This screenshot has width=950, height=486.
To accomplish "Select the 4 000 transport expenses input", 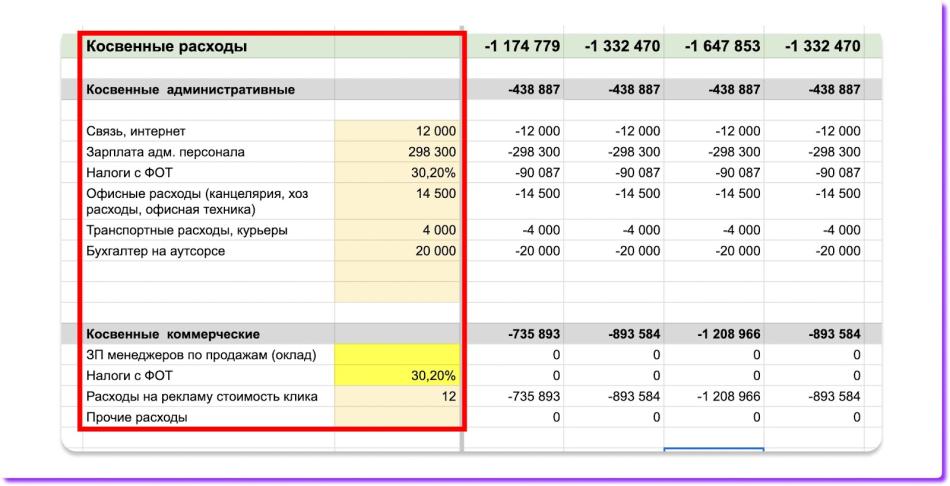I will (x=398, y=230).
